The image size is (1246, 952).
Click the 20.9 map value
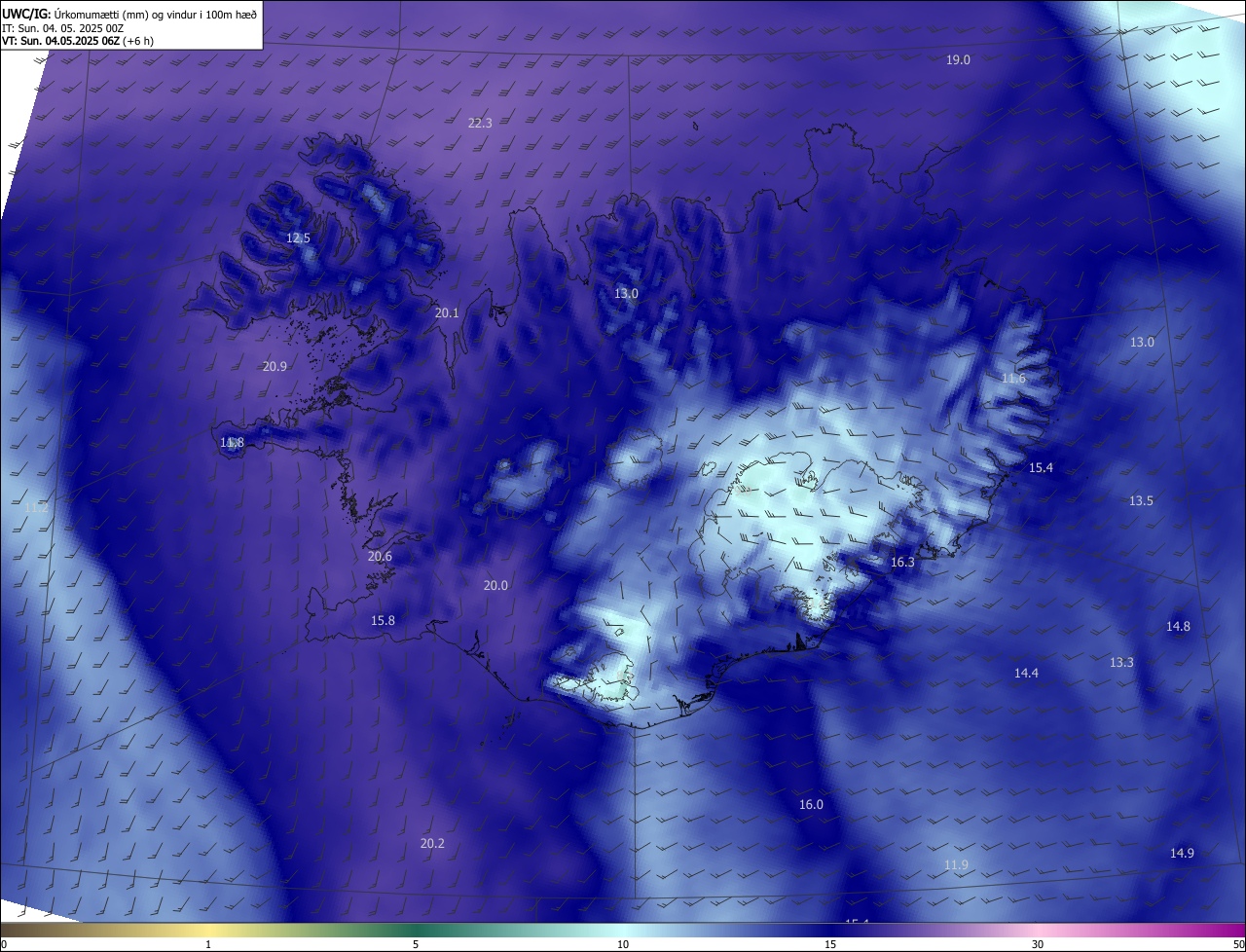click(x=275, y=367)
